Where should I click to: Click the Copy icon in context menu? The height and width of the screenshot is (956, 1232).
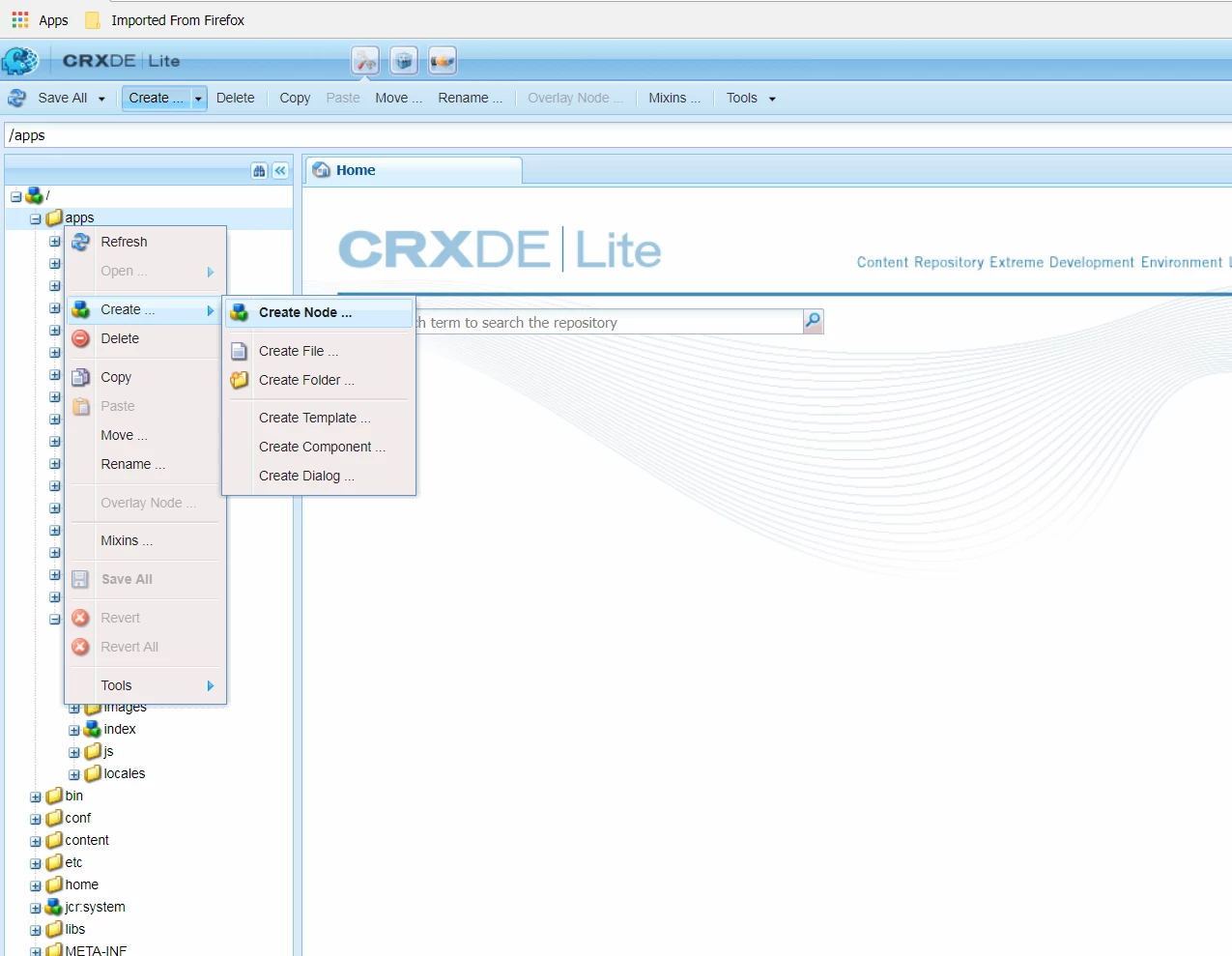click(x=81, y=377)
